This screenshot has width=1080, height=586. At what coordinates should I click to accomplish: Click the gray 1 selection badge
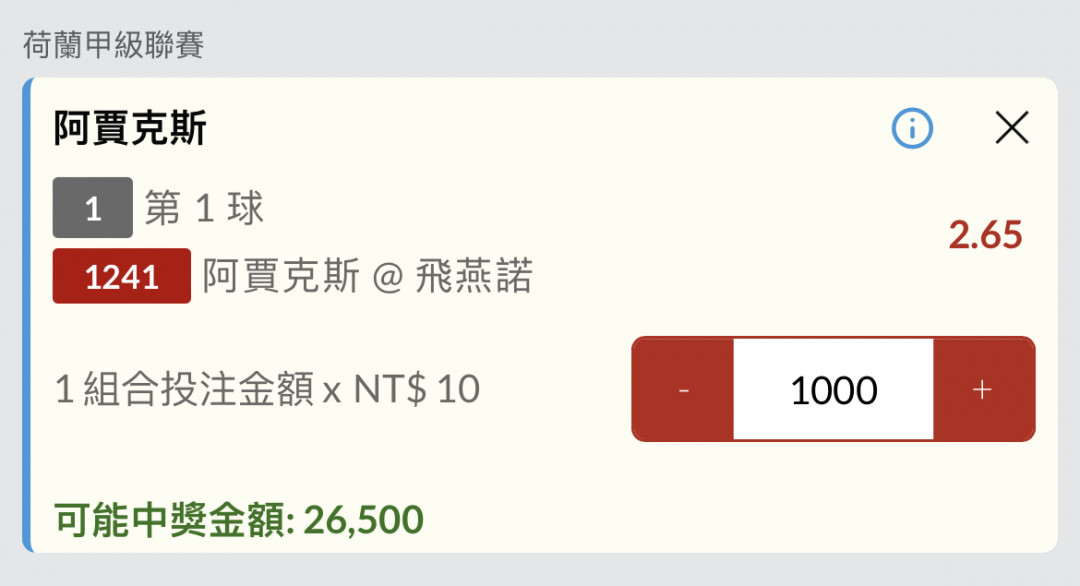[x=92, y=207]
